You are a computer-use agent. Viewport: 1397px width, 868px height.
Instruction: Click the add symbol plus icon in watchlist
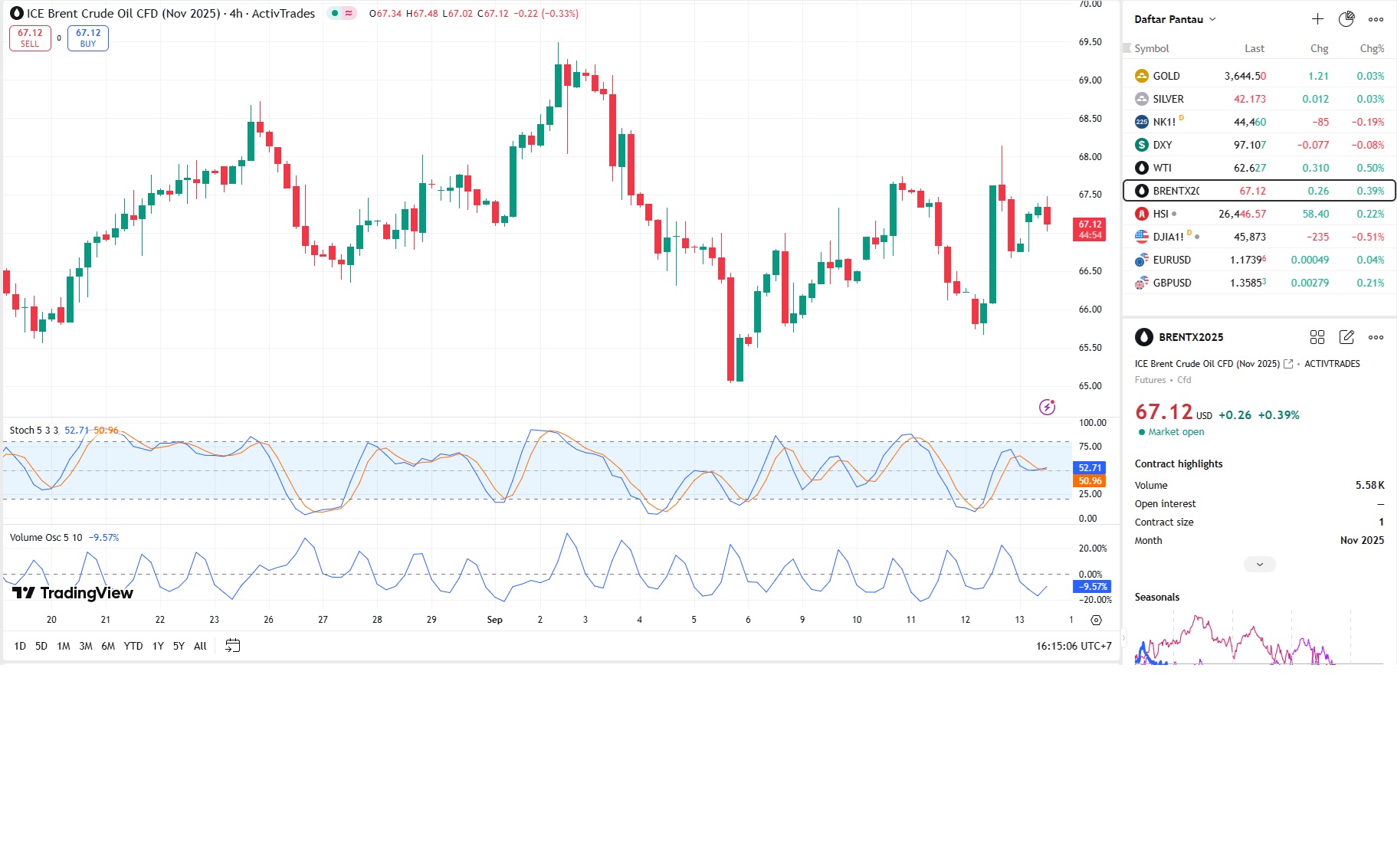point(1317,19)
